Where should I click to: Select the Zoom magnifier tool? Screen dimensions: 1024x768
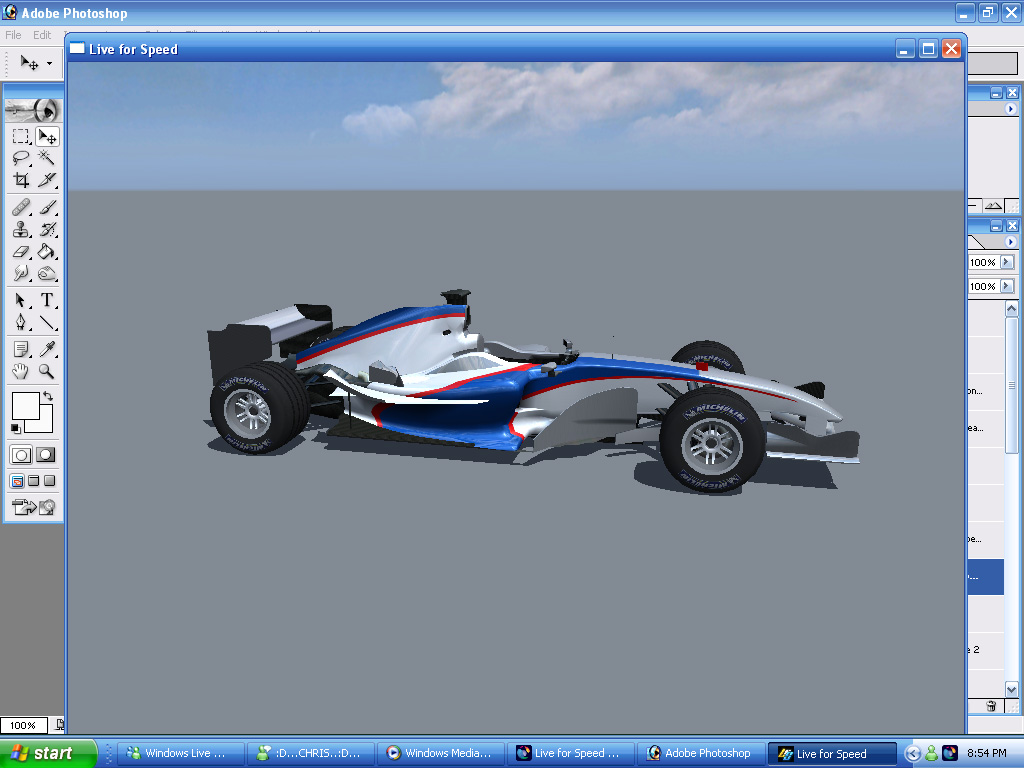point(47,371)
